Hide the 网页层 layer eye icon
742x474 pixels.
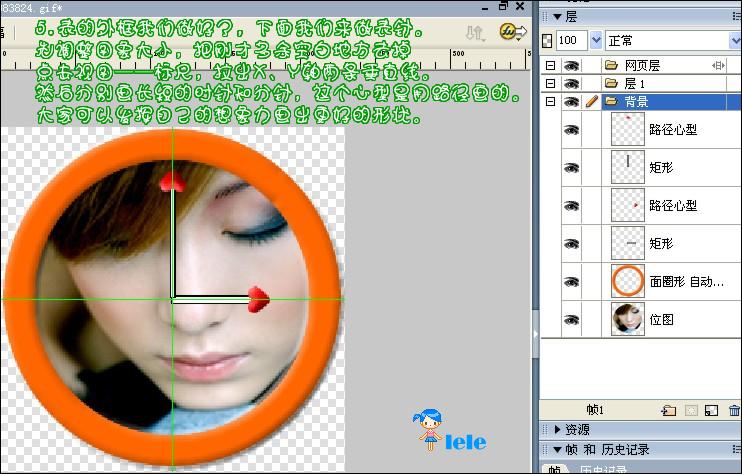click(x=571, y=65)
